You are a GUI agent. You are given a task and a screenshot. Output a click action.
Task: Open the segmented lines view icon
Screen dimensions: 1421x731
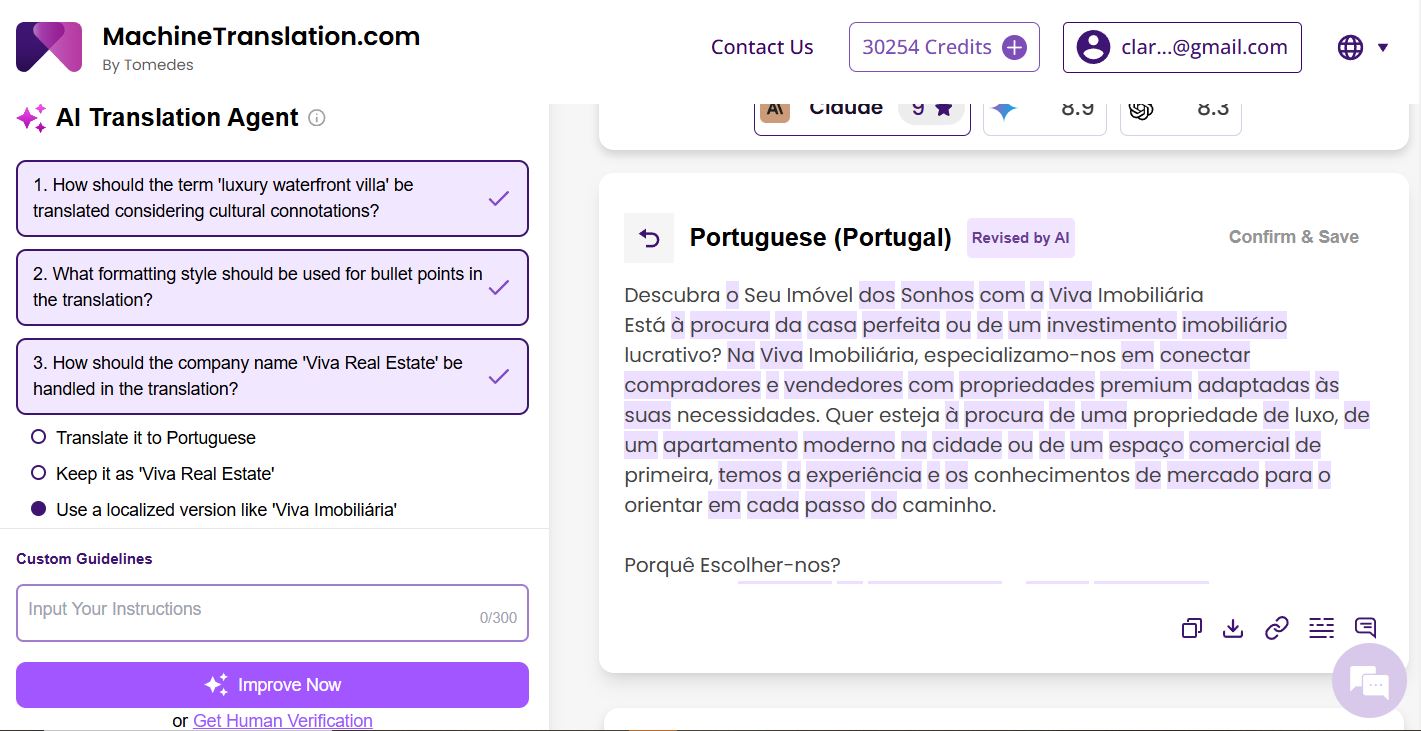(x=1321, y=628)
